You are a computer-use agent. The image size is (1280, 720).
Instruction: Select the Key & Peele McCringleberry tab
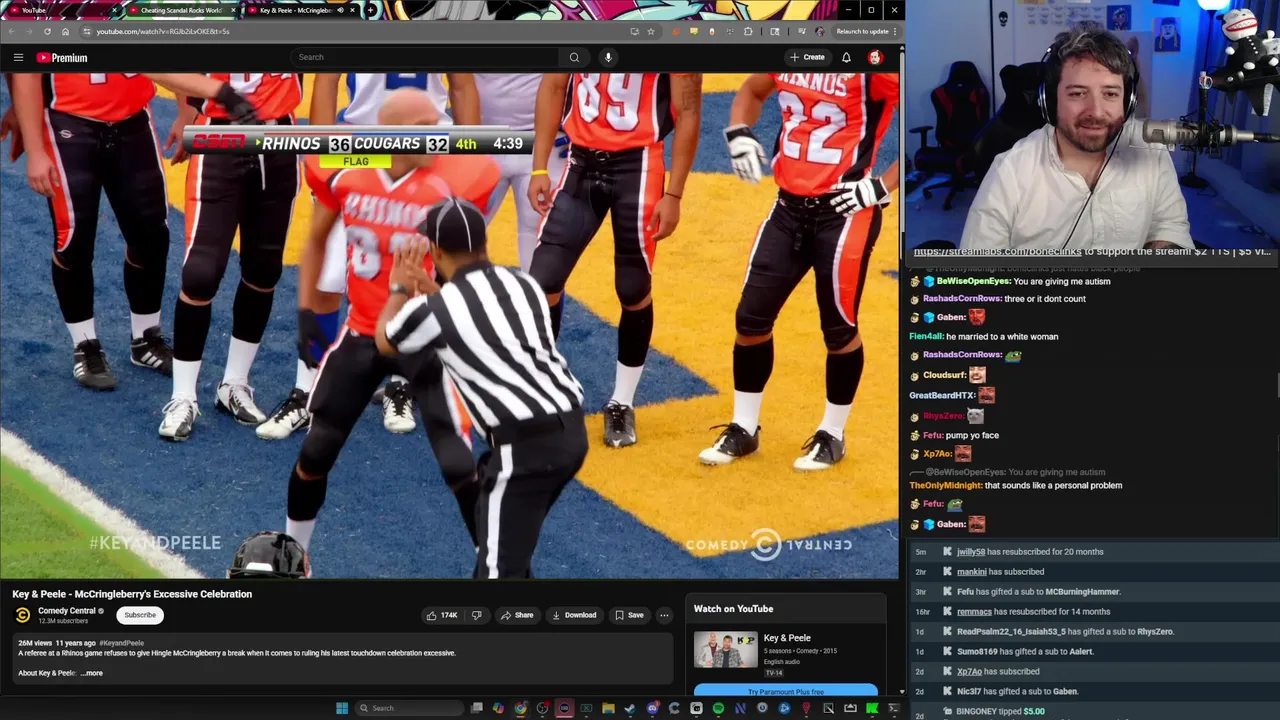pos(302,10)
